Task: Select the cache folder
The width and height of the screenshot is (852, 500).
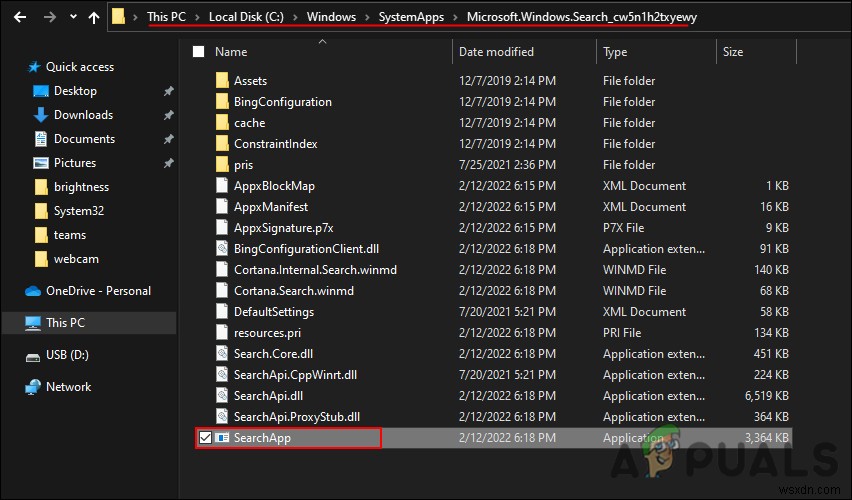Action: [249, 123]
